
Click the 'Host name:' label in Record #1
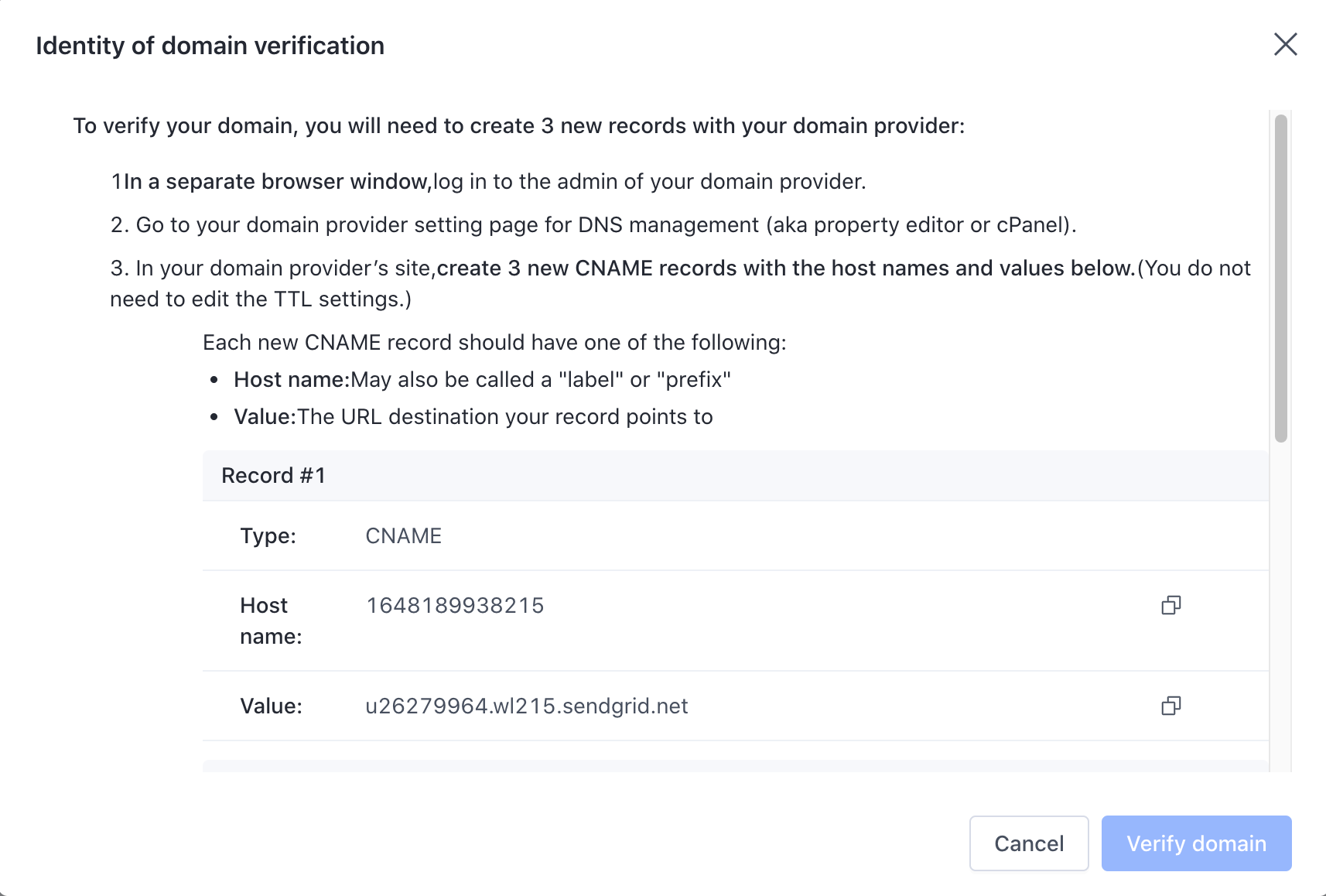coord(270,621)
